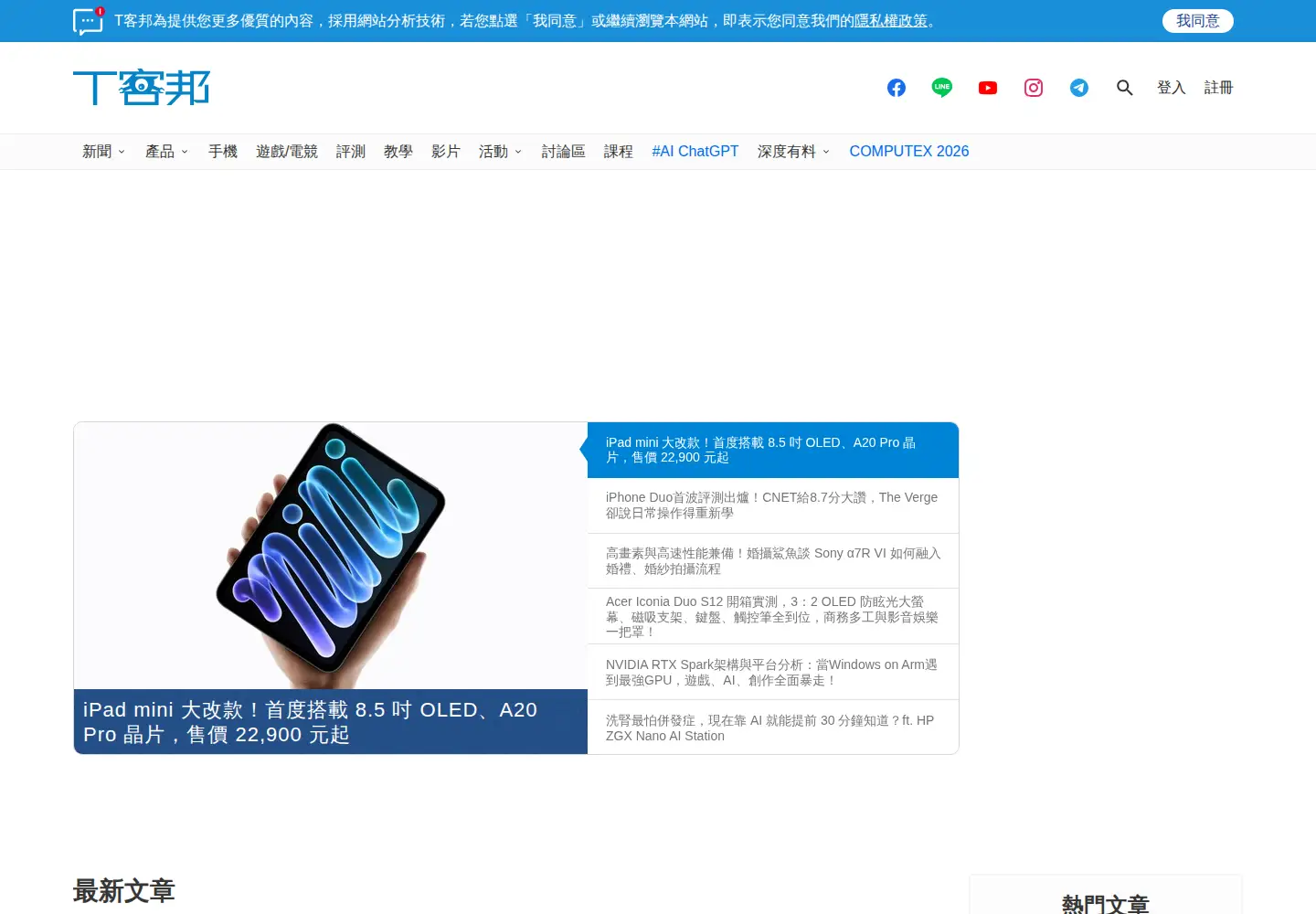This screenshot has height=914, width=1316.
Task: Expand the 深度有料 menu dropdown
Action: (793, 152)
